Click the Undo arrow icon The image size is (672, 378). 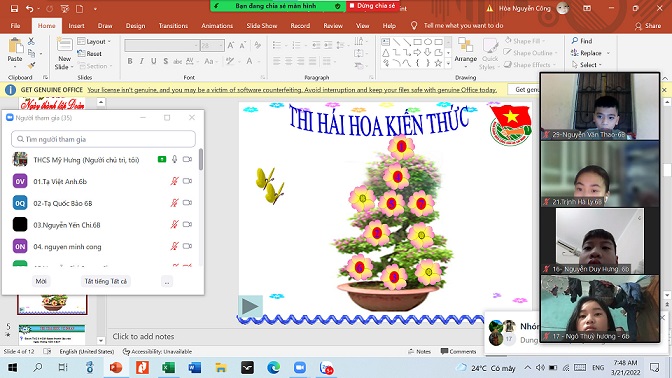click(x=29, y=8)
